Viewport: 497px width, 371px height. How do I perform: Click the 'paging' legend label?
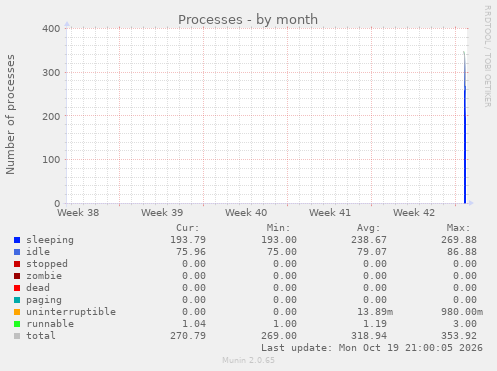click(x=44, y=300)
